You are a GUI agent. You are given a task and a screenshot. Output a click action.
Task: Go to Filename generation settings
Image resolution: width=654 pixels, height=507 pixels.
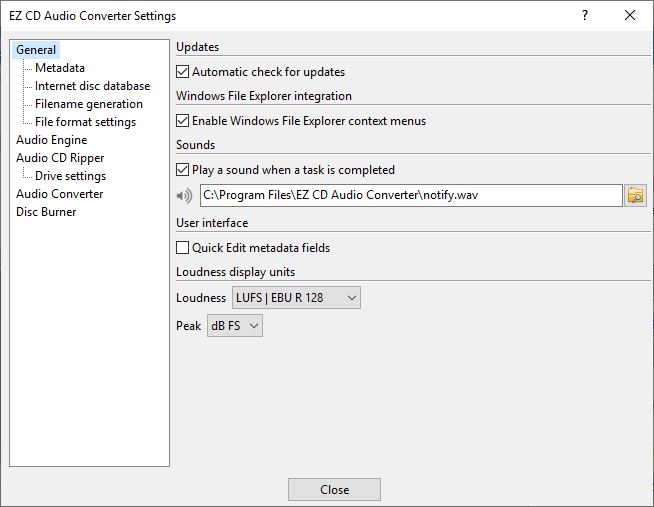(x=89, y=104)
